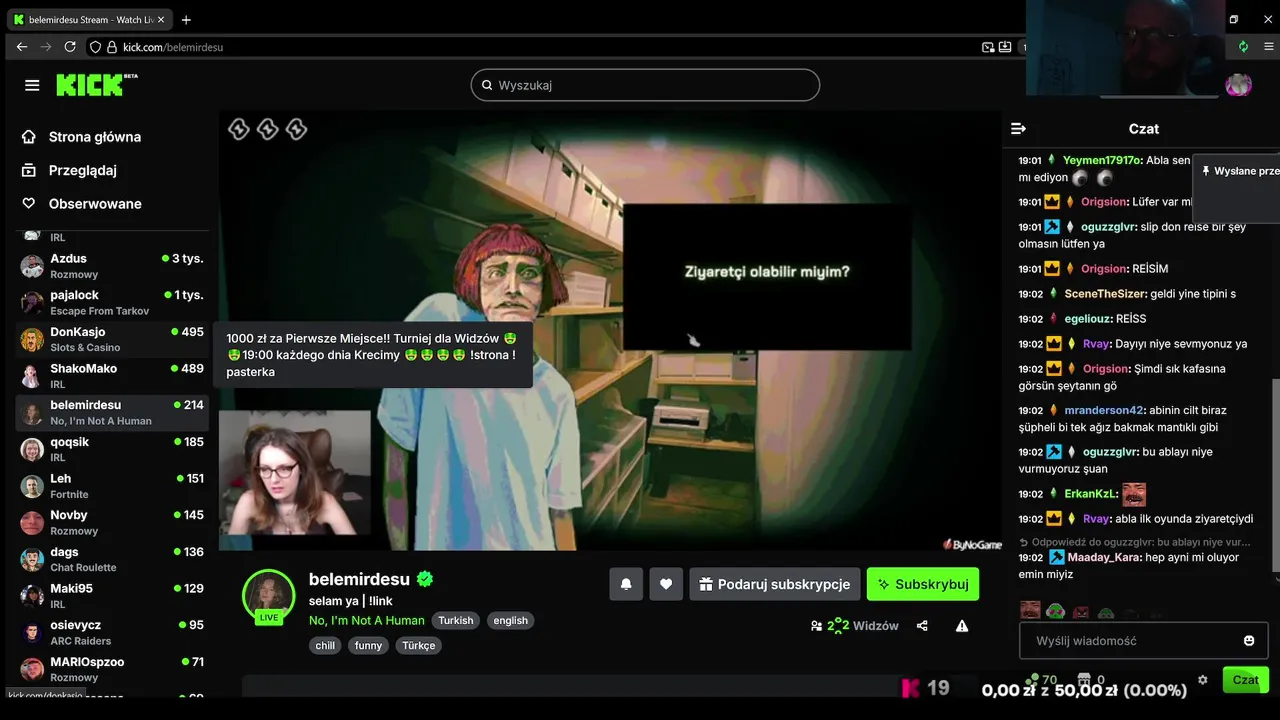Image resolution: width=1280 pixels, height=720 pixels.
Task: Open the Maki95 channel
Action: coord(112,596)
